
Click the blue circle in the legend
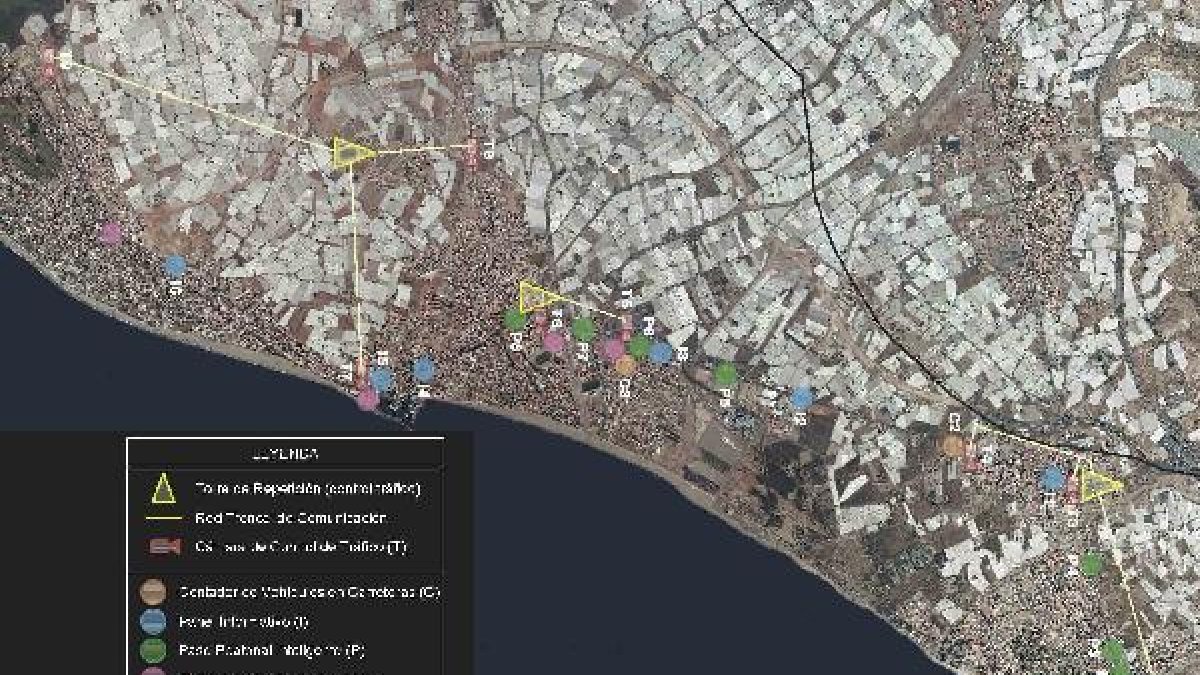click(x=153, y=622)
